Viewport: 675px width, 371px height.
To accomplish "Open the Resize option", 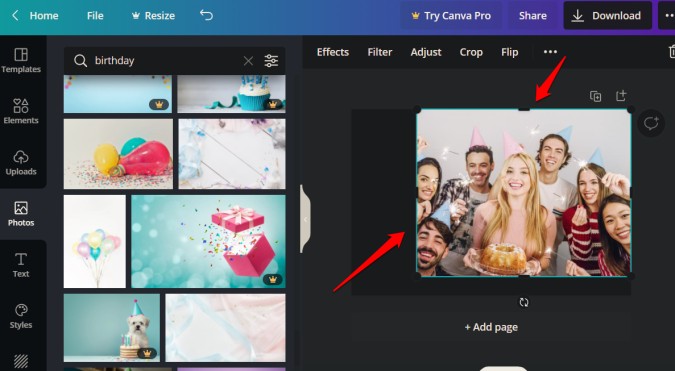I will click(153, 16).
